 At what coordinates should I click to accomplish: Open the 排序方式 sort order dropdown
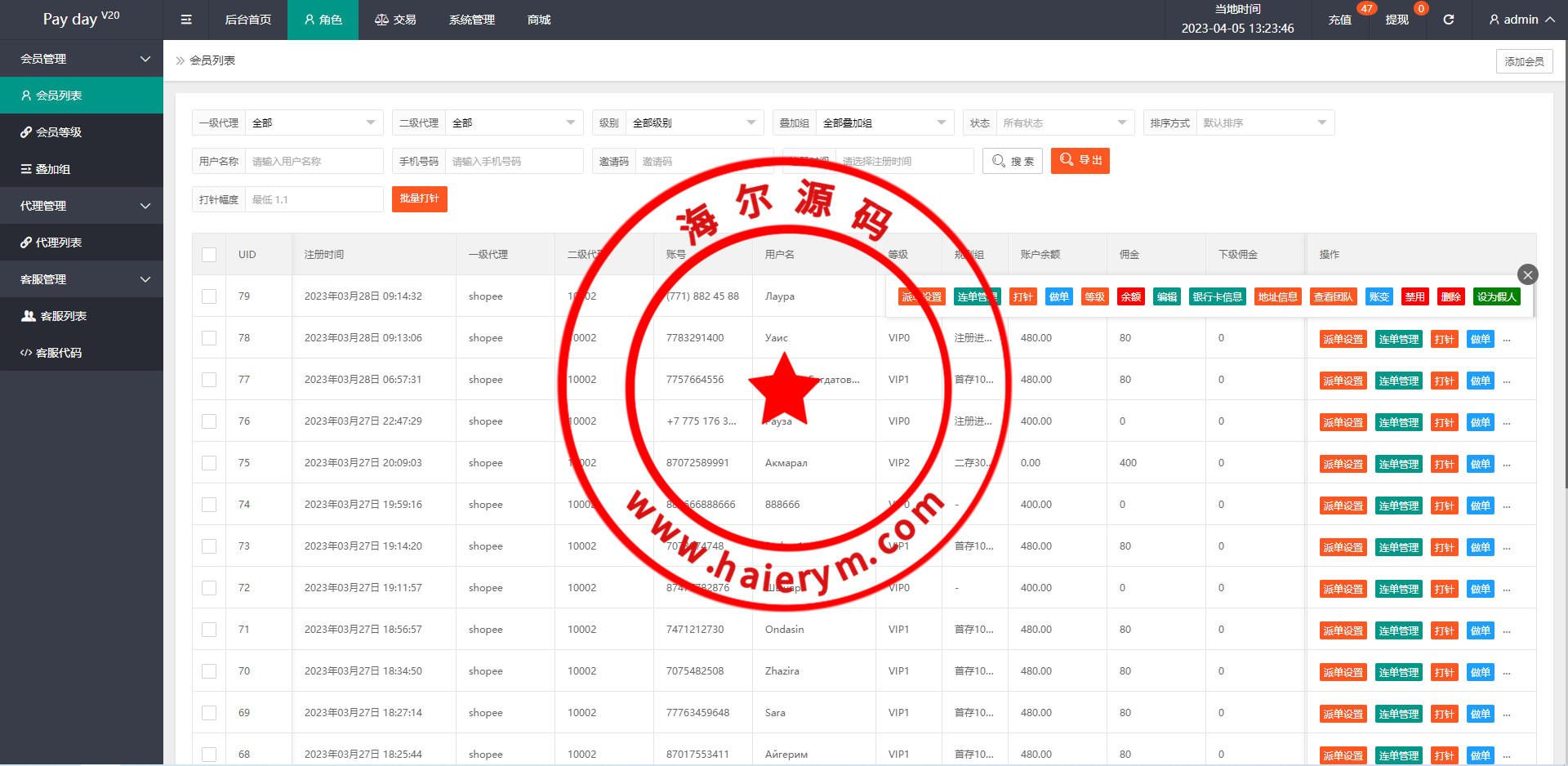(x=1264, y=123)
